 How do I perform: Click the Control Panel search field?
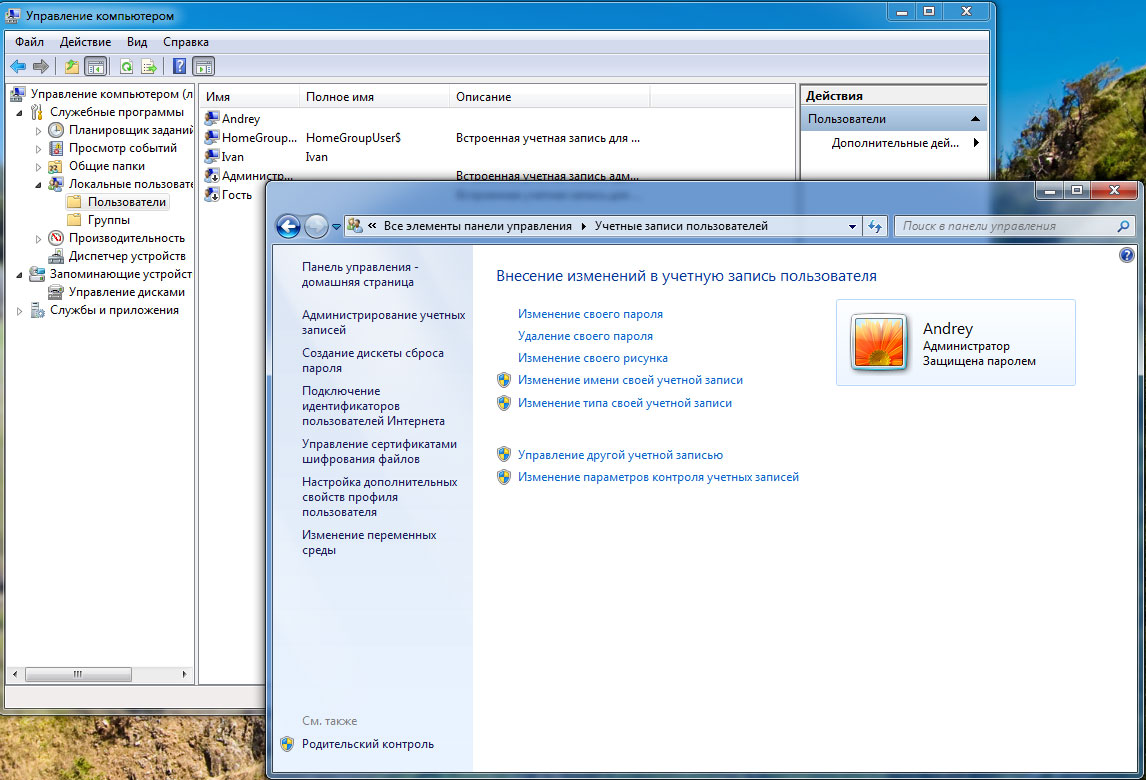(x=1005, y=226)
